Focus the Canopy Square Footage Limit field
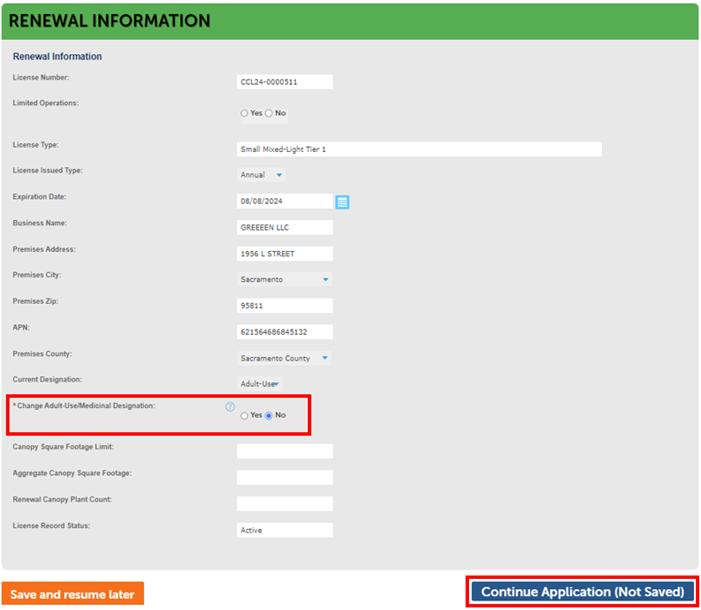 pyautogui.click(x=284, y=451)
